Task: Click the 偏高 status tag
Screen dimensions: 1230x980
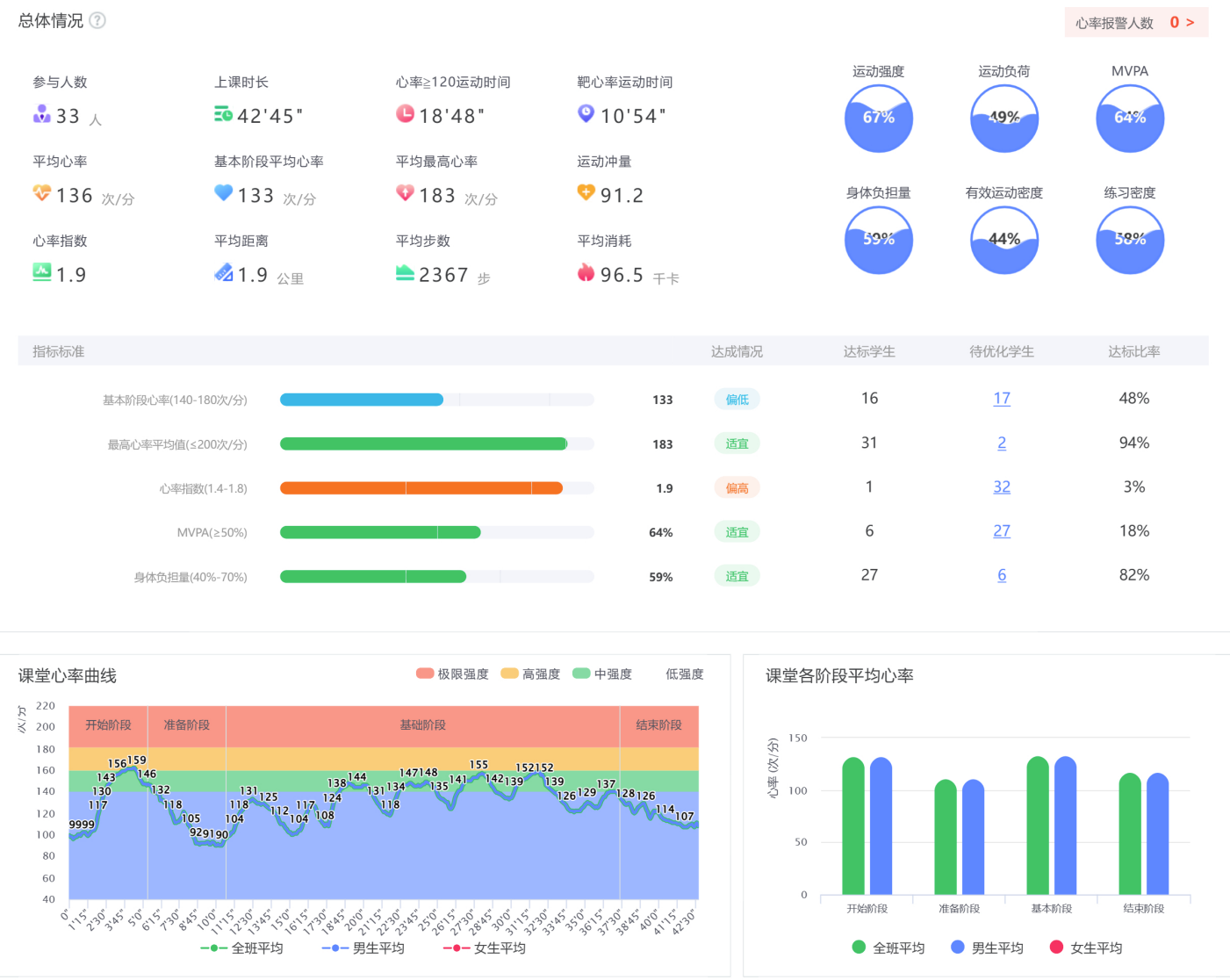Action: [x=737, y=488]
